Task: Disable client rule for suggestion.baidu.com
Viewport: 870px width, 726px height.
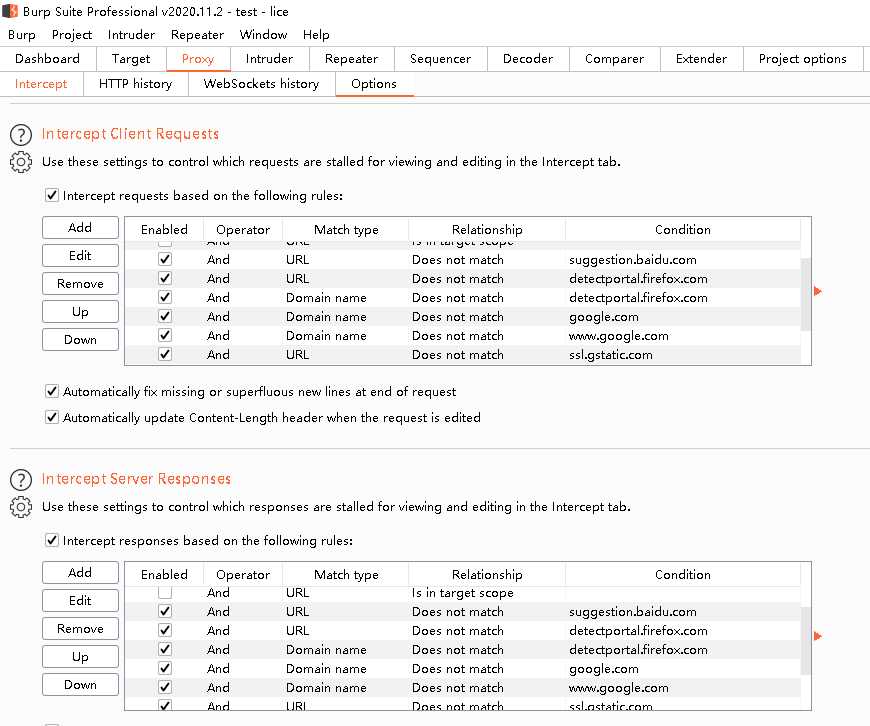Action: [x=165, y=259]
